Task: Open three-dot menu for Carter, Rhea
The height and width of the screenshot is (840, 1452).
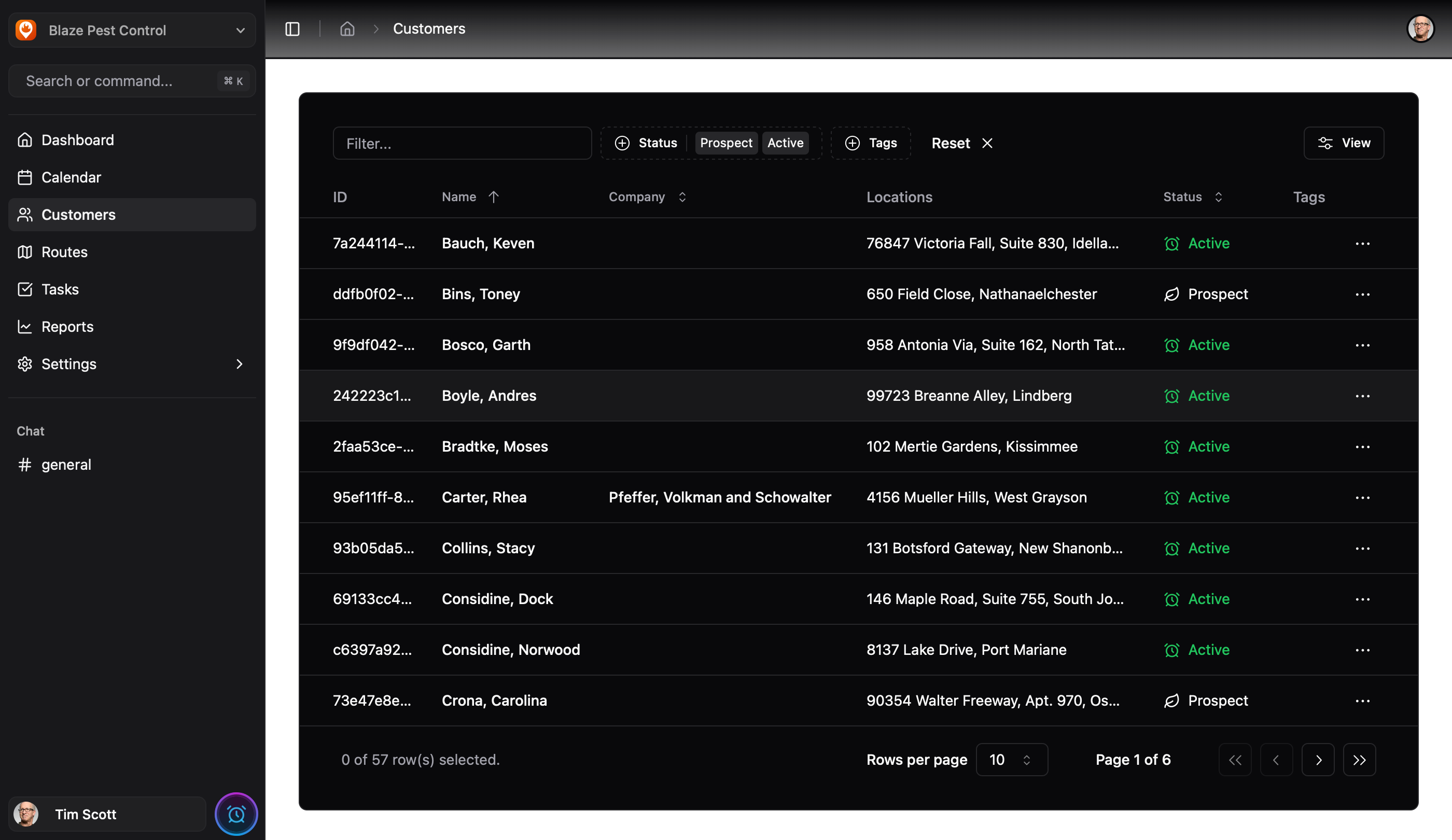Action: click(1362, 498)
